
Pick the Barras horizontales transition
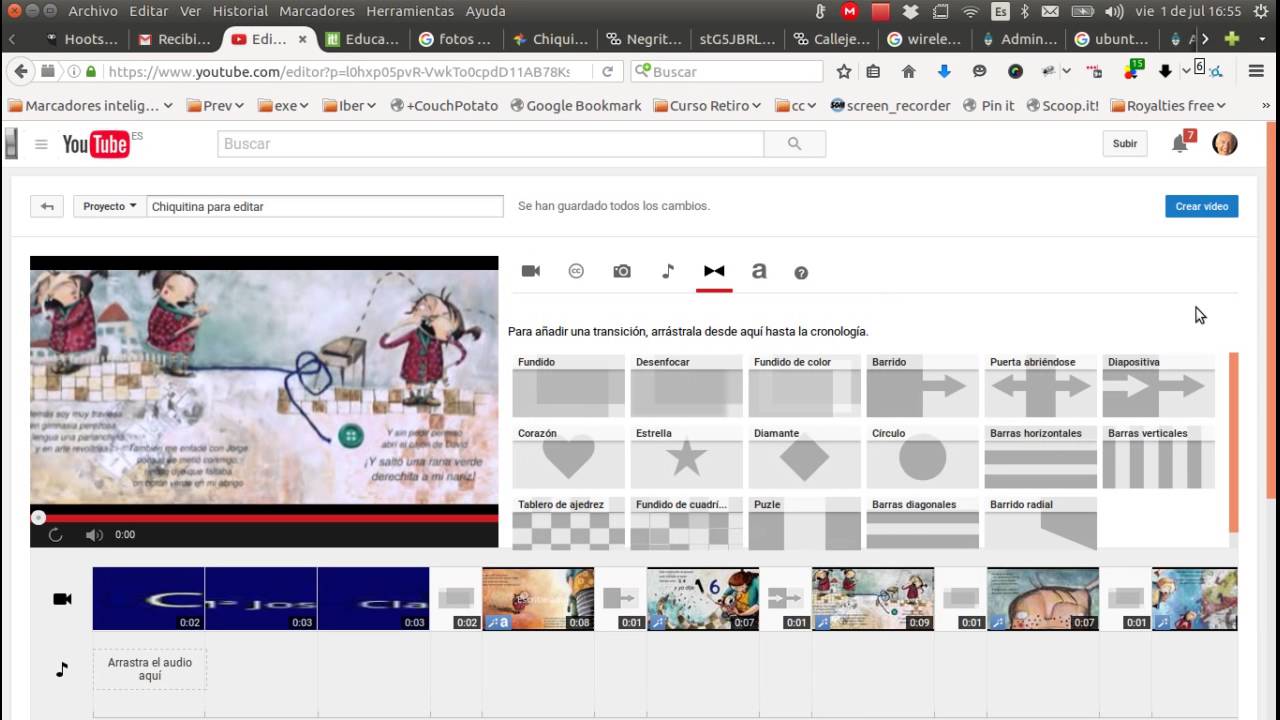tap(1040, 457)
